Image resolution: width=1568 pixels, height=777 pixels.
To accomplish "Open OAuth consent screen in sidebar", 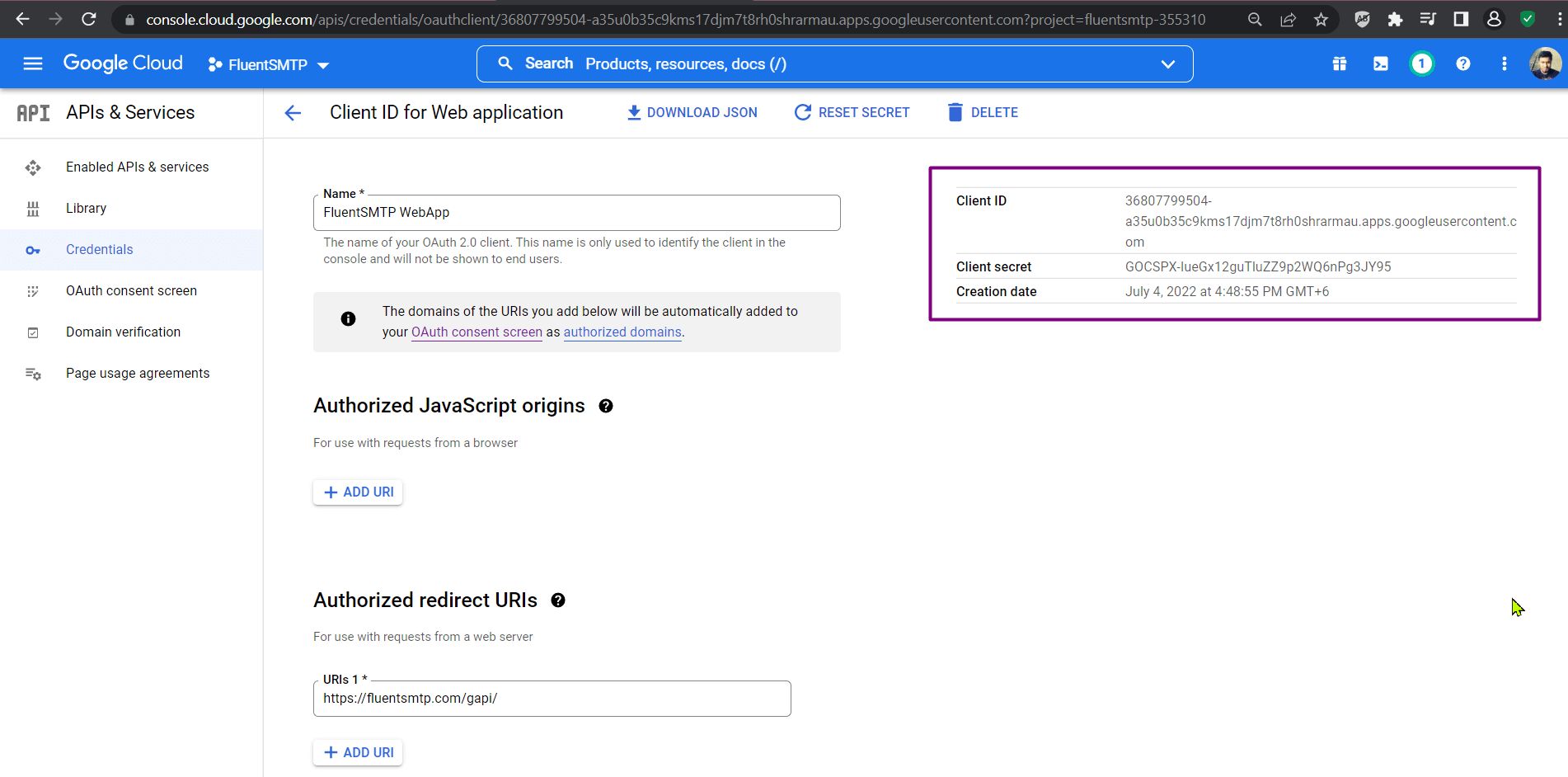I will point(131,291).
